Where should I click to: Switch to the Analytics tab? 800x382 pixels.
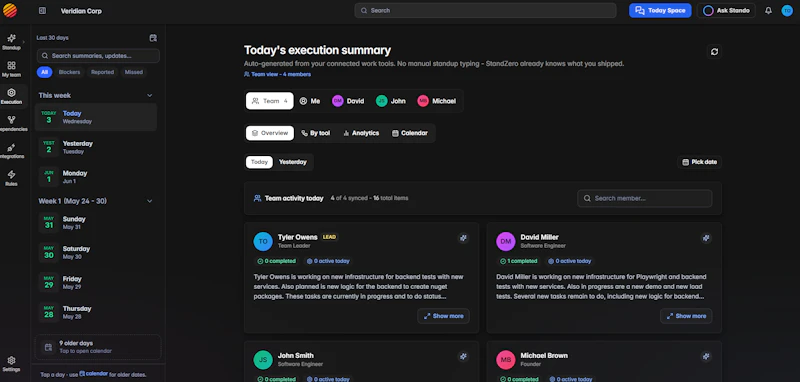361,133
